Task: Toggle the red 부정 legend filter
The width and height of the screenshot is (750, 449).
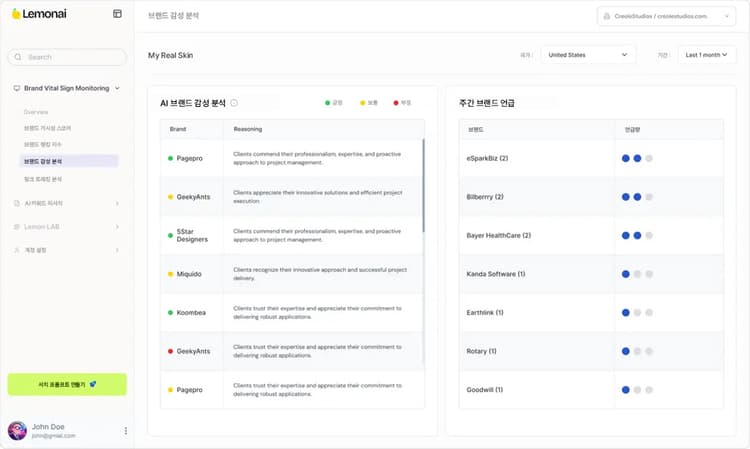Action: pos(402,103)
